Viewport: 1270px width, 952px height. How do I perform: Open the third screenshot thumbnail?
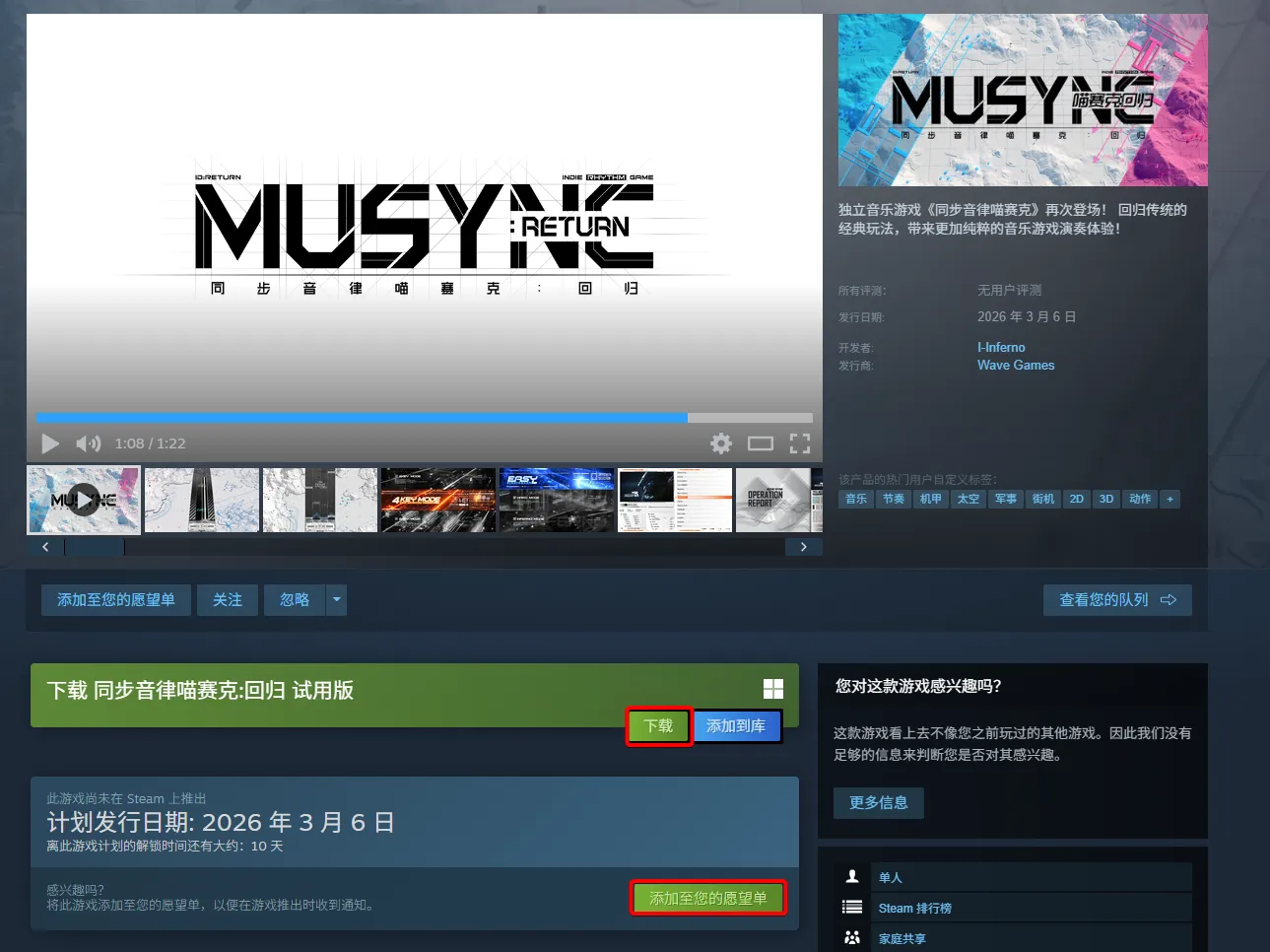pos(320,500)
